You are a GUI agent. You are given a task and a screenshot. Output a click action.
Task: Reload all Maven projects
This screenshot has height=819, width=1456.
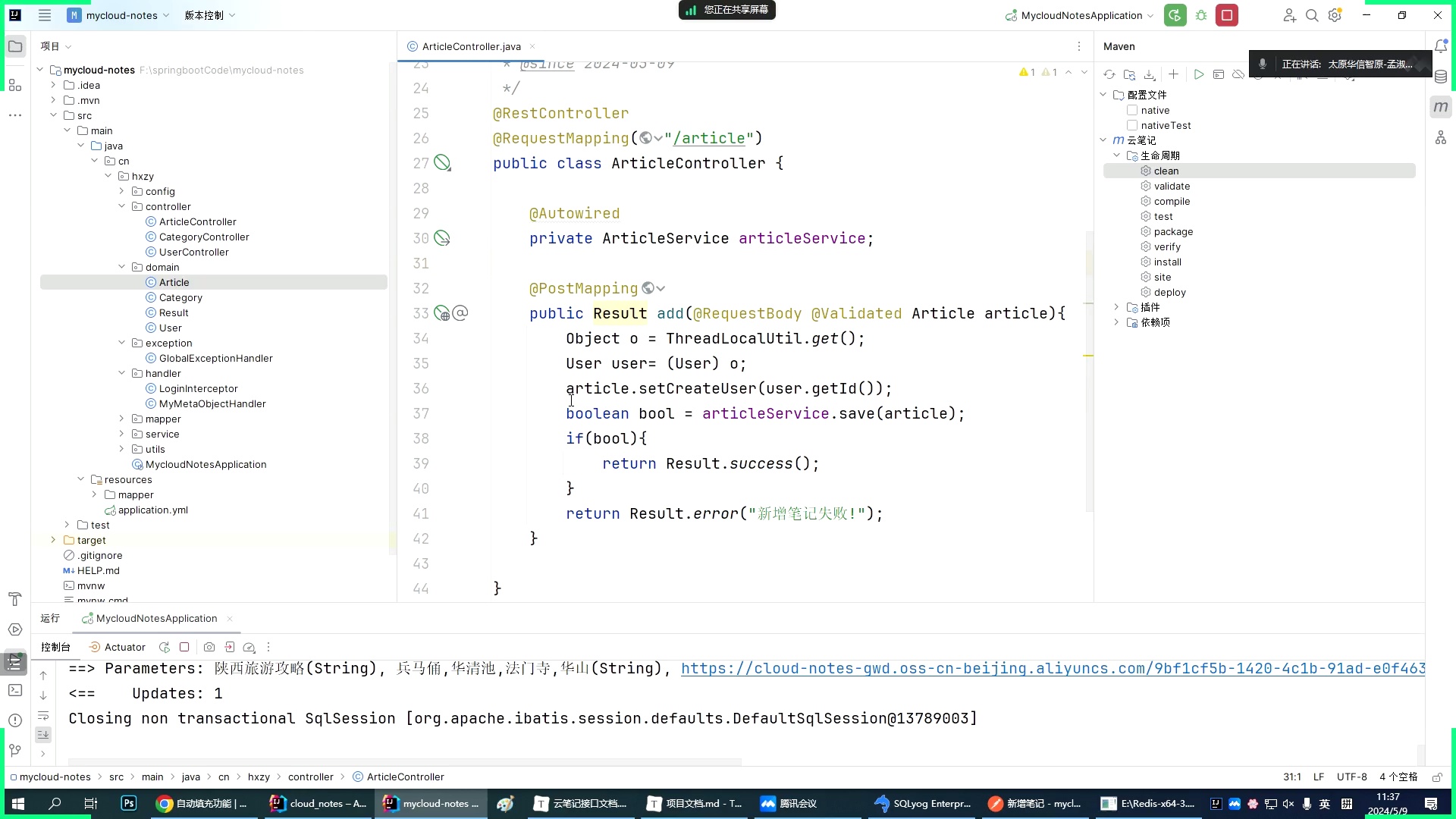click(x=1109, y=74)
